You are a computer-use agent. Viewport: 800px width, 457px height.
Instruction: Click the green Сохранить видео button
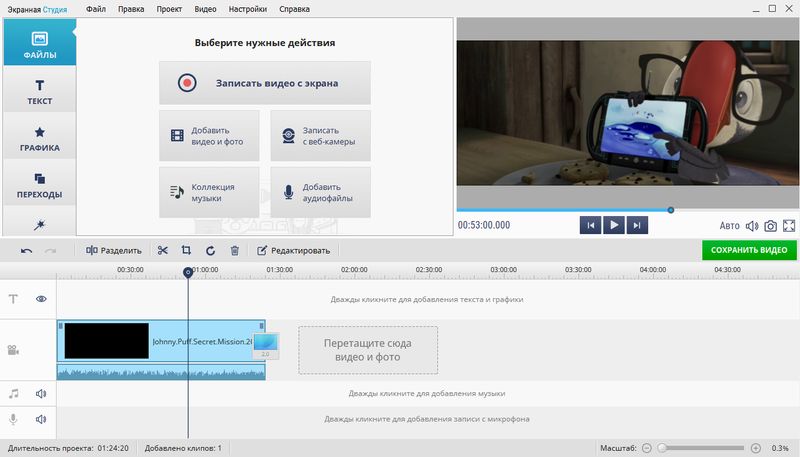coord(749,250)
